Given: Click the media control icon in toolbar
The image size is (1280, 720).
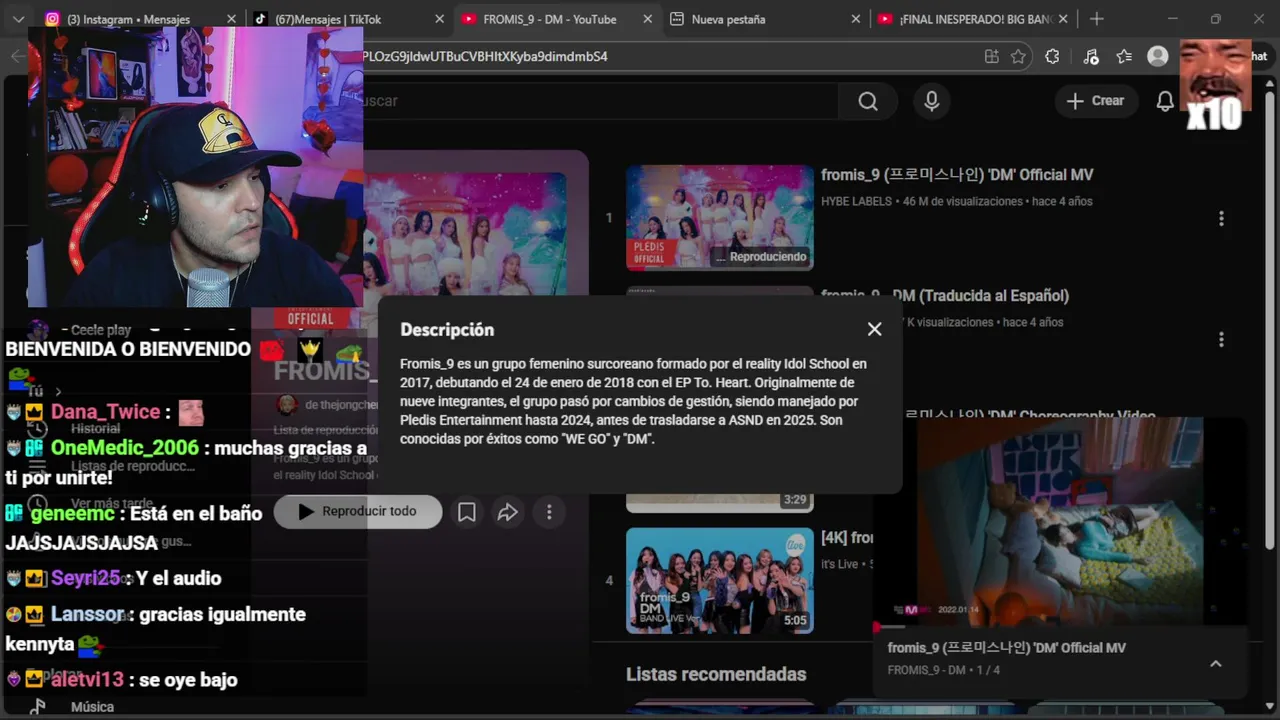Looking at the screenshot, I should pos(1091,57).
